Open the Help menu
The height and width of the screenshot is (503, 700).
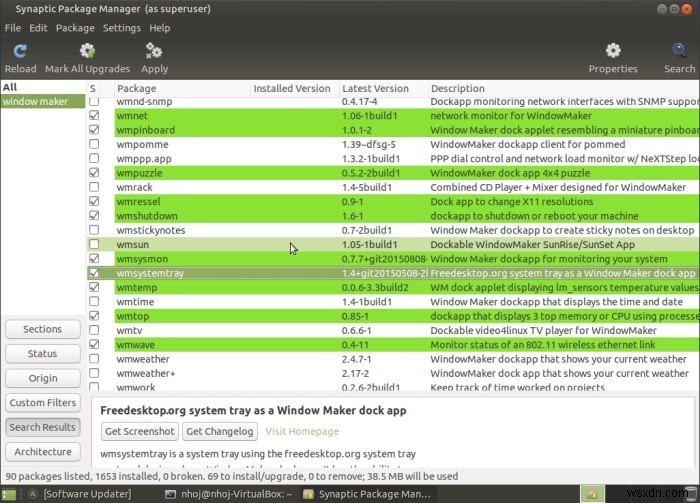[x=159, y=28]
